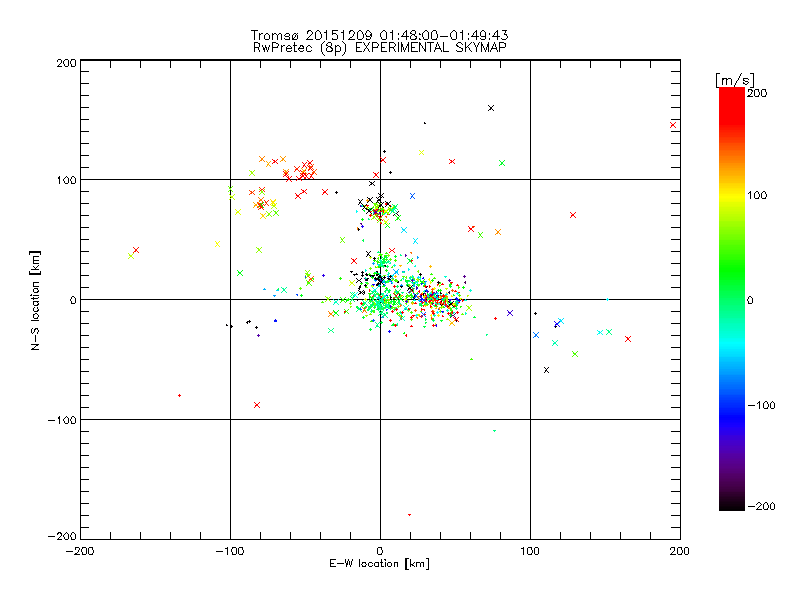Click the E-W location [km] axis label
The image size is (800, 600).
[x=379, y=564]
